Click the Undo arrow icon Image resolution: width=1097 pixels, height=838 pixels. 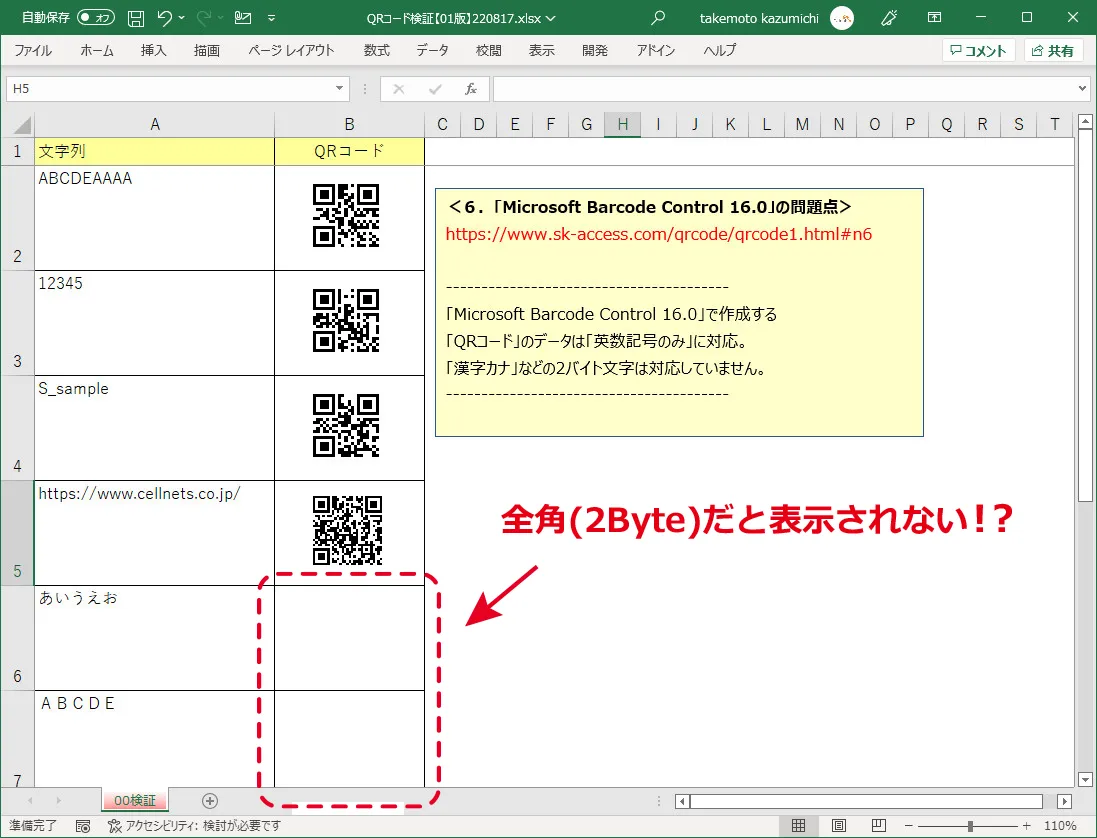pos(164,18)
